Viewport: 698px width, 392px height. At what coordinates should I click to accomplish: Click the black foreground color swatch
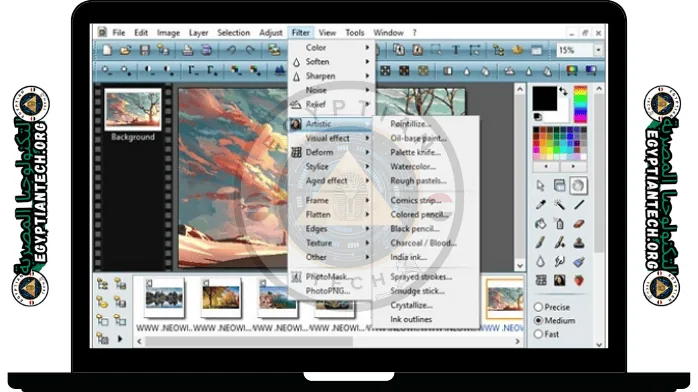(545, 98)
